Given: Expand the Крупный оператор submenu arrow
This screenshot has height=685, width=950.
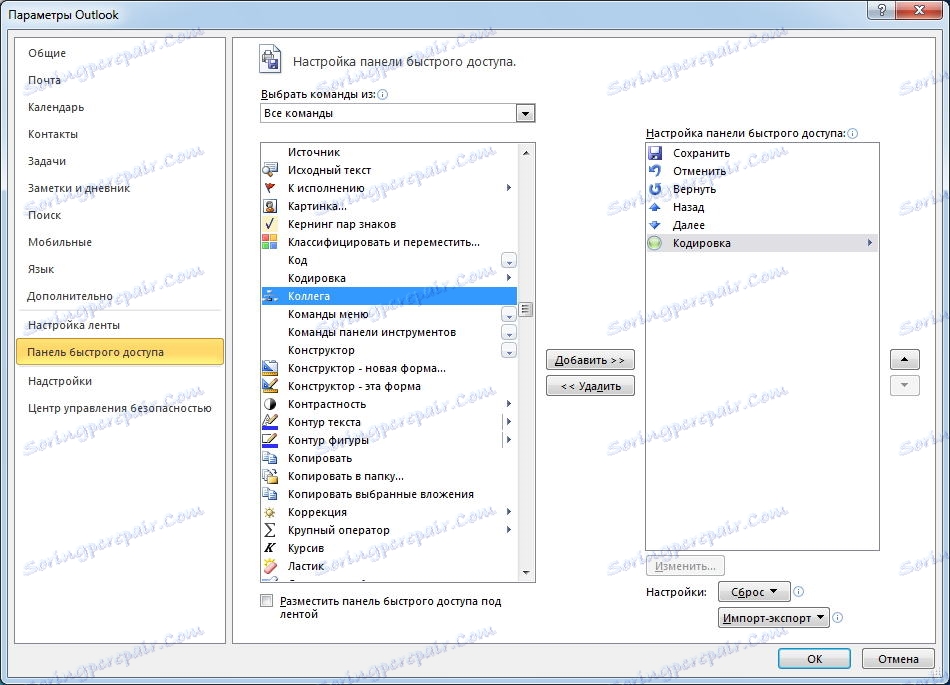Looking at the screenshot, I should tap(509, 530).
